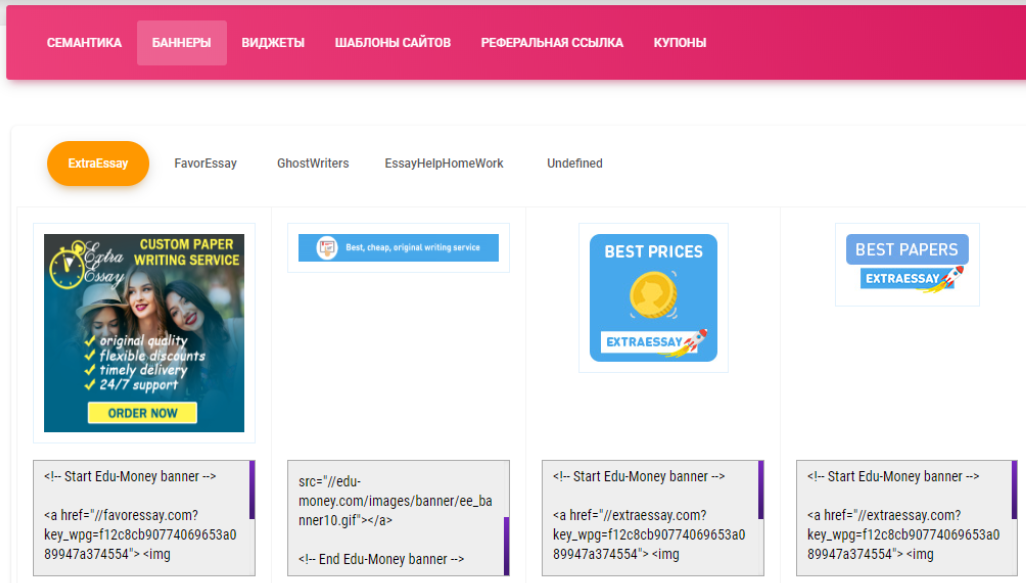Click the scrollbar of the Best Prices code box
The height and width of the screenshot is (583, 1026).
761,490
